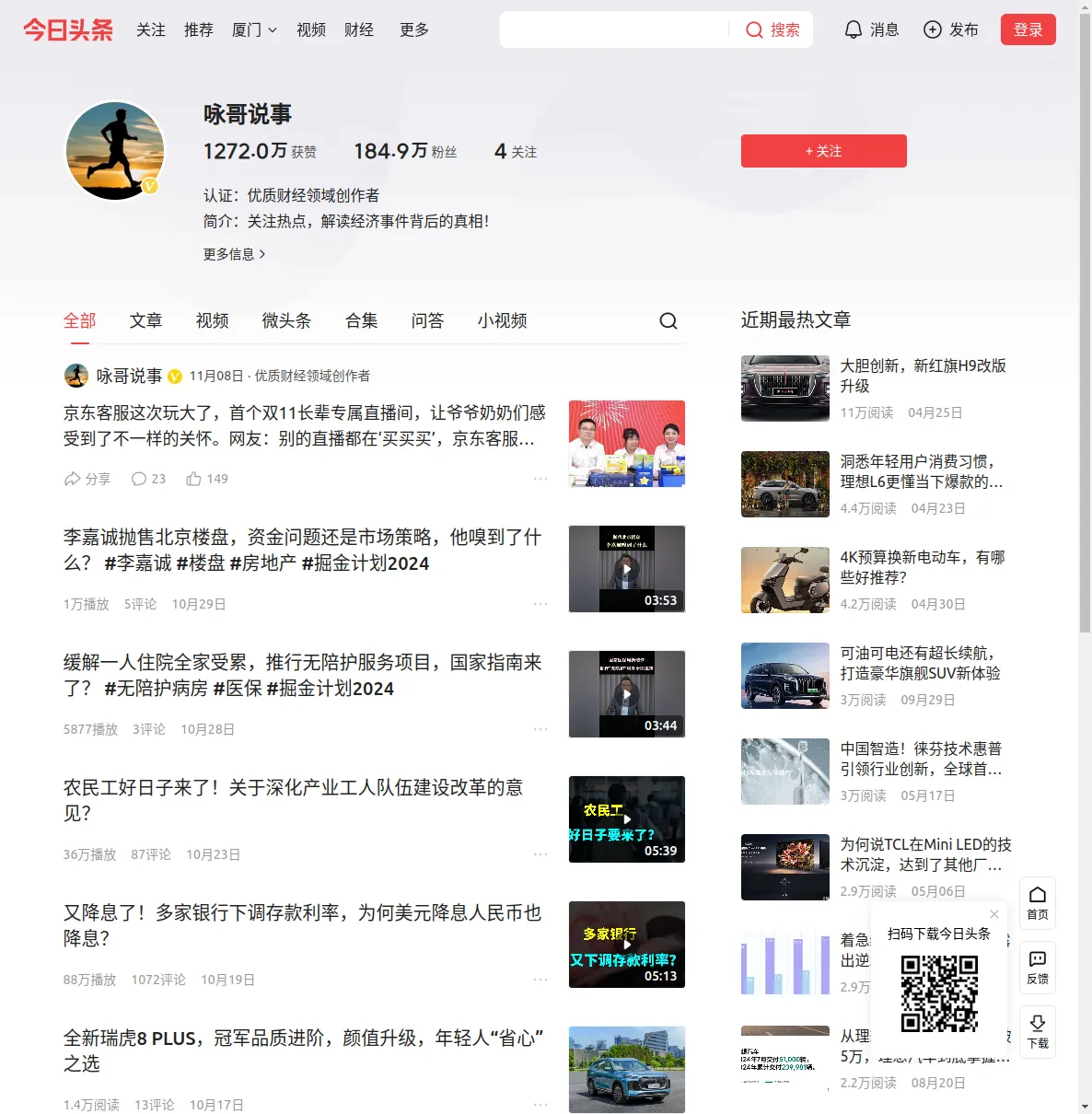View the 184.9万 粉丝 followers count

405,151
